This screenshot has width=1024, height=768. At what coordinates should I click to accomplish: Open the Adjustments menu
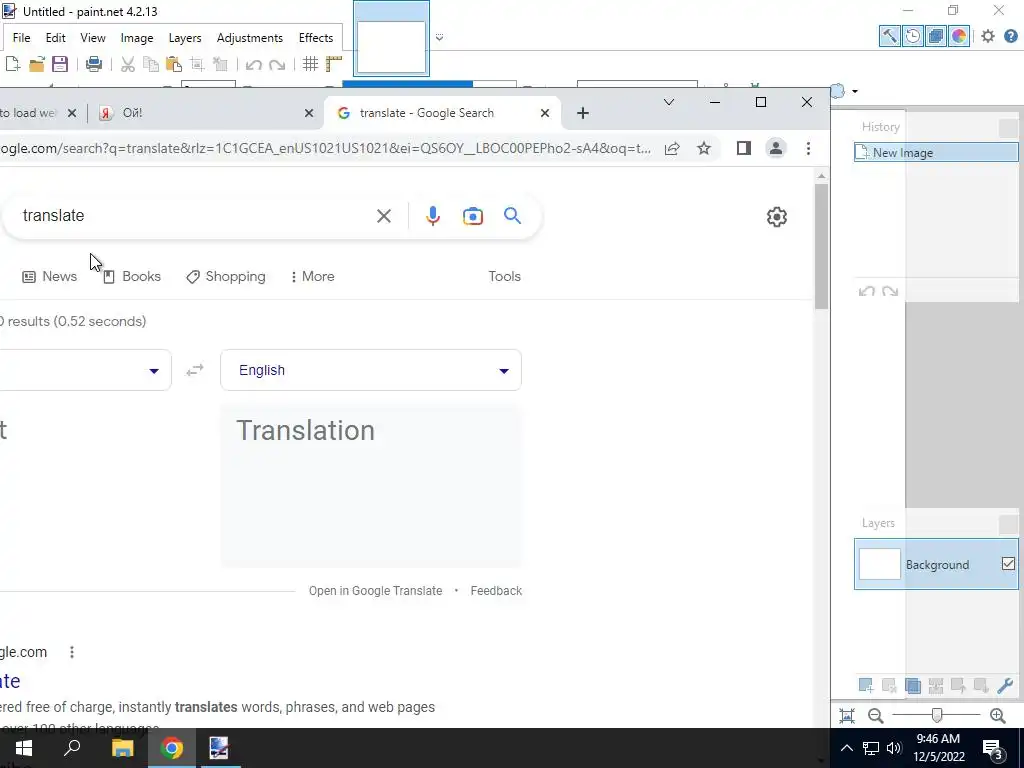coord(250,38)
